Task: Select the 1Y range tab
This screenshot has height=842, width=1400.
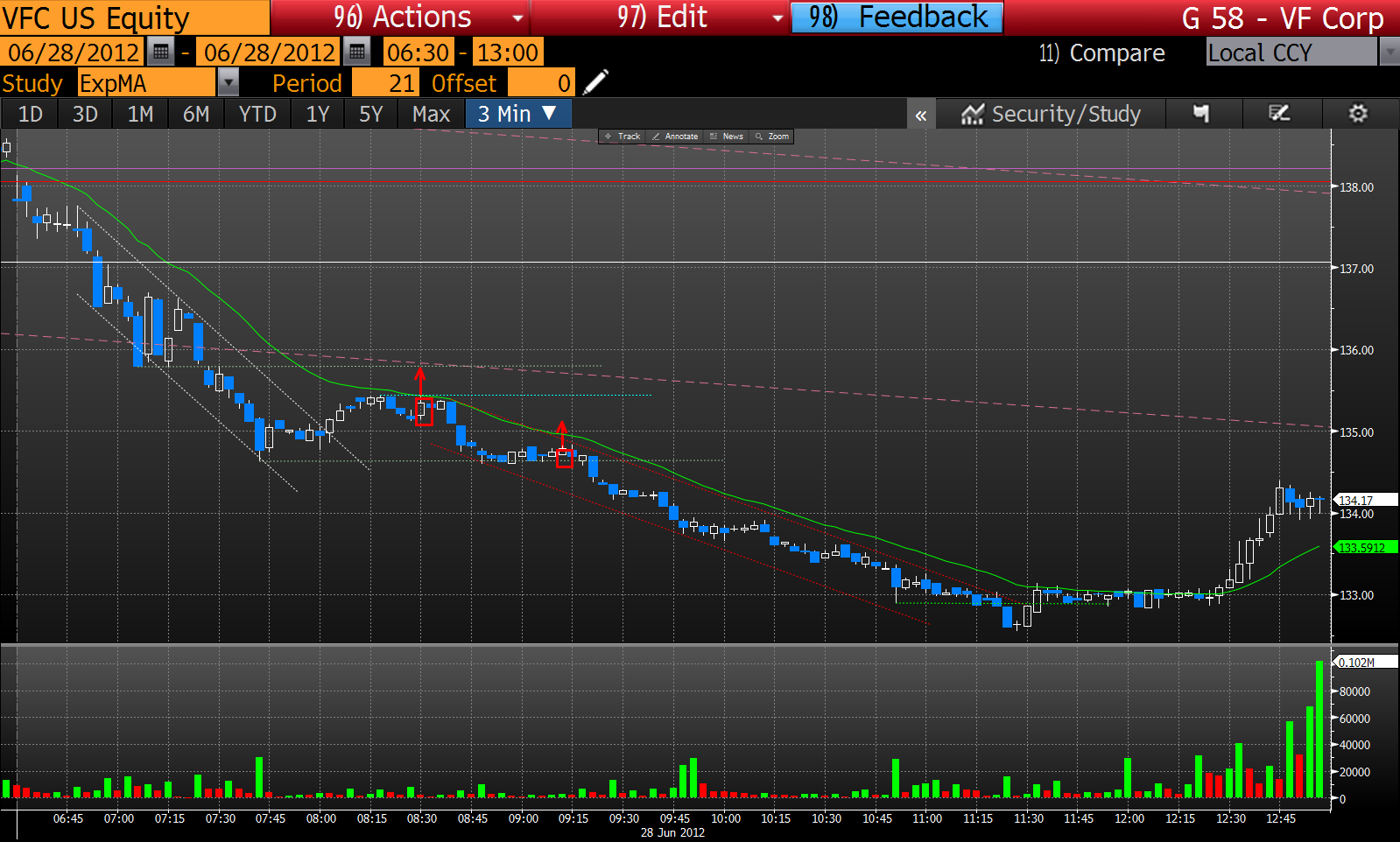Action: [x=317, y=114]
